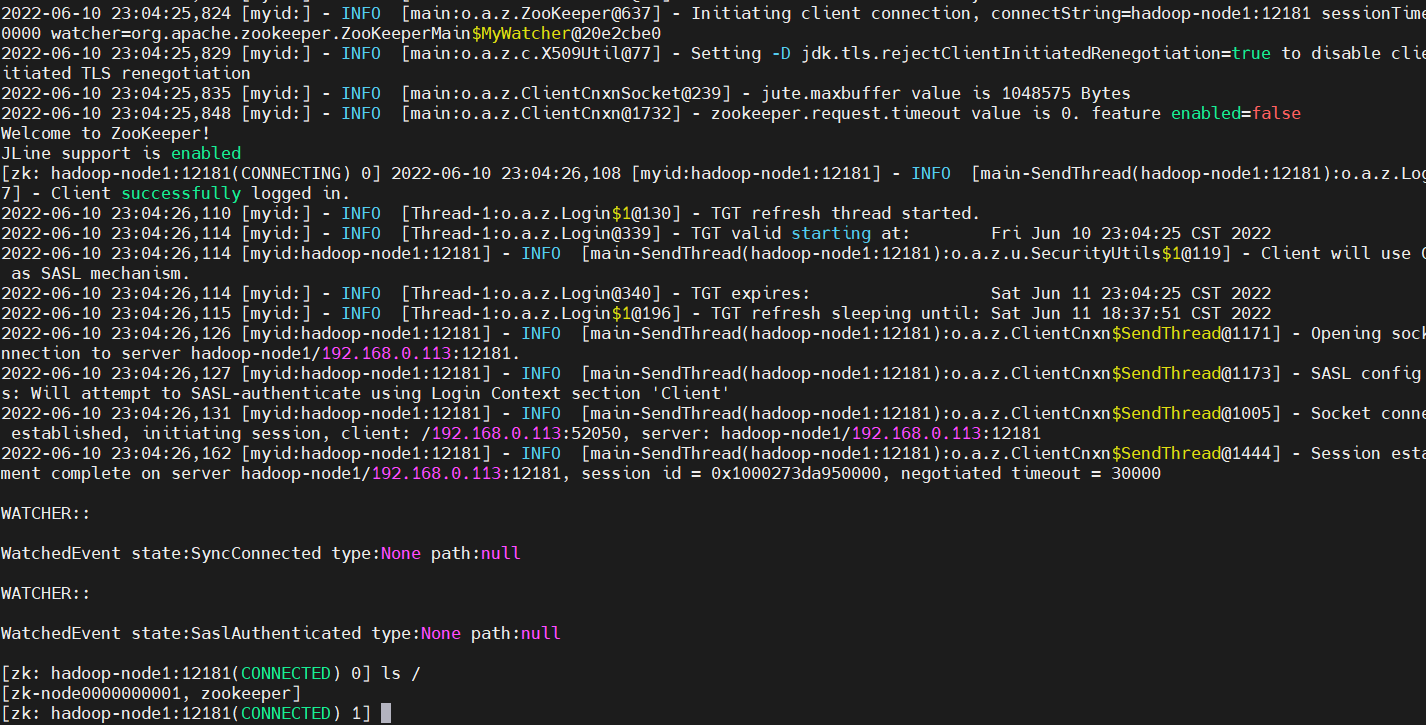Click the typed "ls /" command
Screen dimensions: 1426x725
coord(400,673)
